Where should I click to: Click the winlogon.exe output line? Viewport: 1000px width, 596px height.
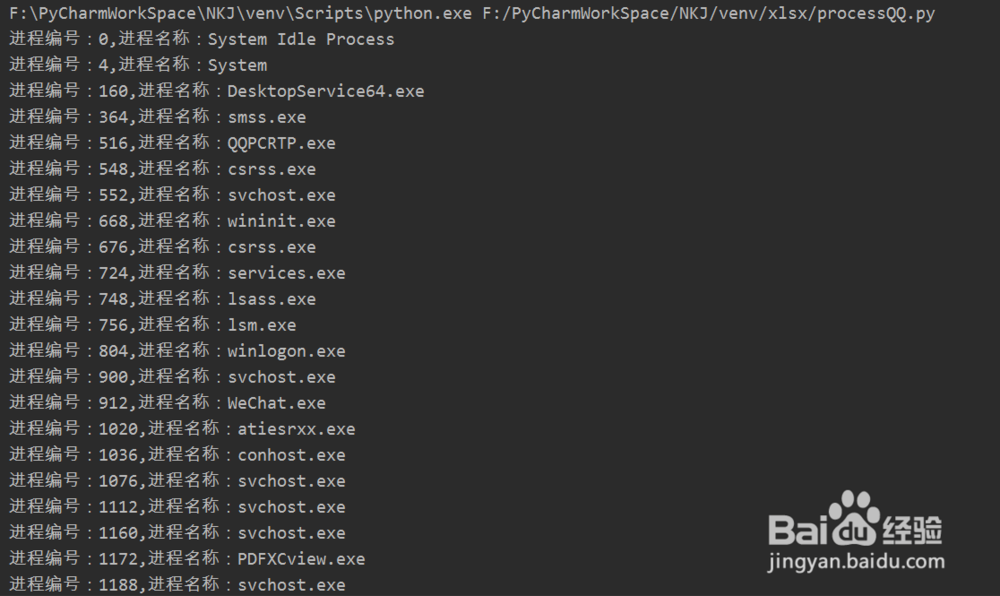(x=177, y=351)
